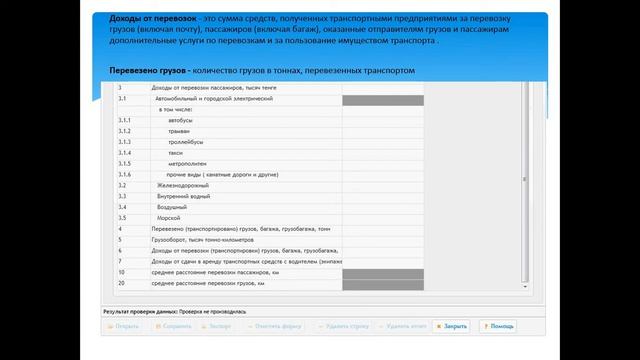The height and width of the screenshot is (360, 640).
Task: Select the row label Железнодорожный
Action: coord(183,186)
